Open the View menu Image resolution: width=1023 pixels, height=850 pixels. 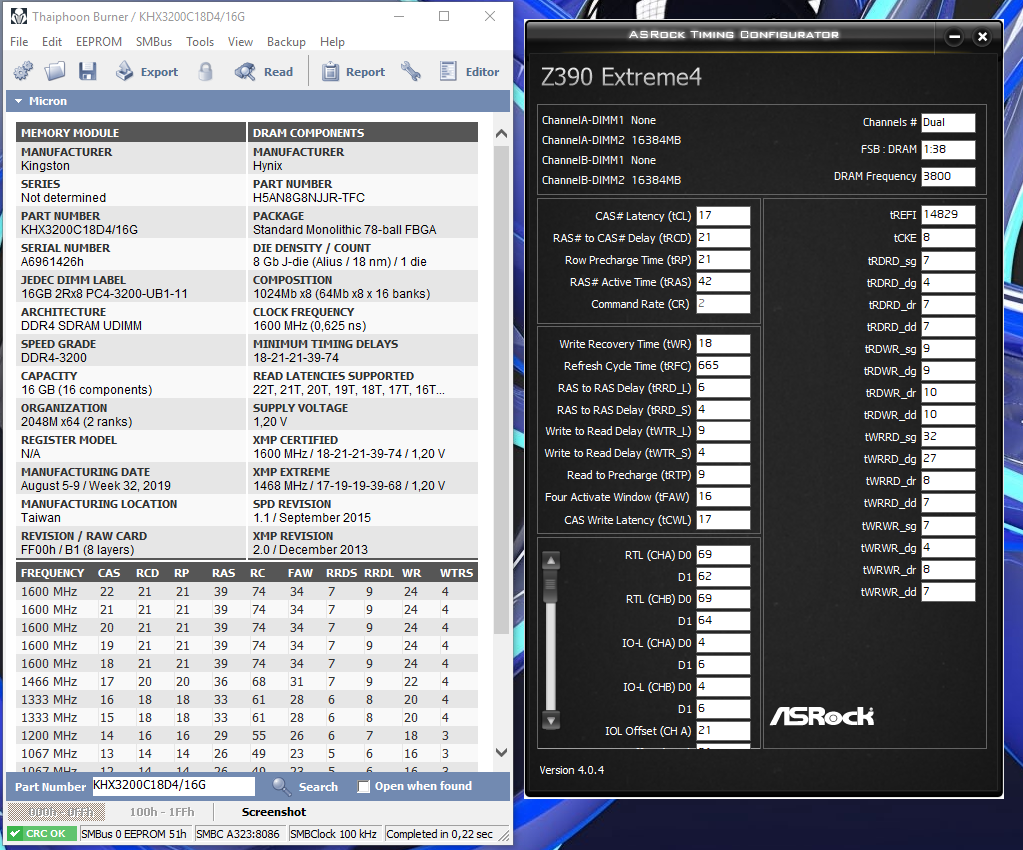click(240, 42)
